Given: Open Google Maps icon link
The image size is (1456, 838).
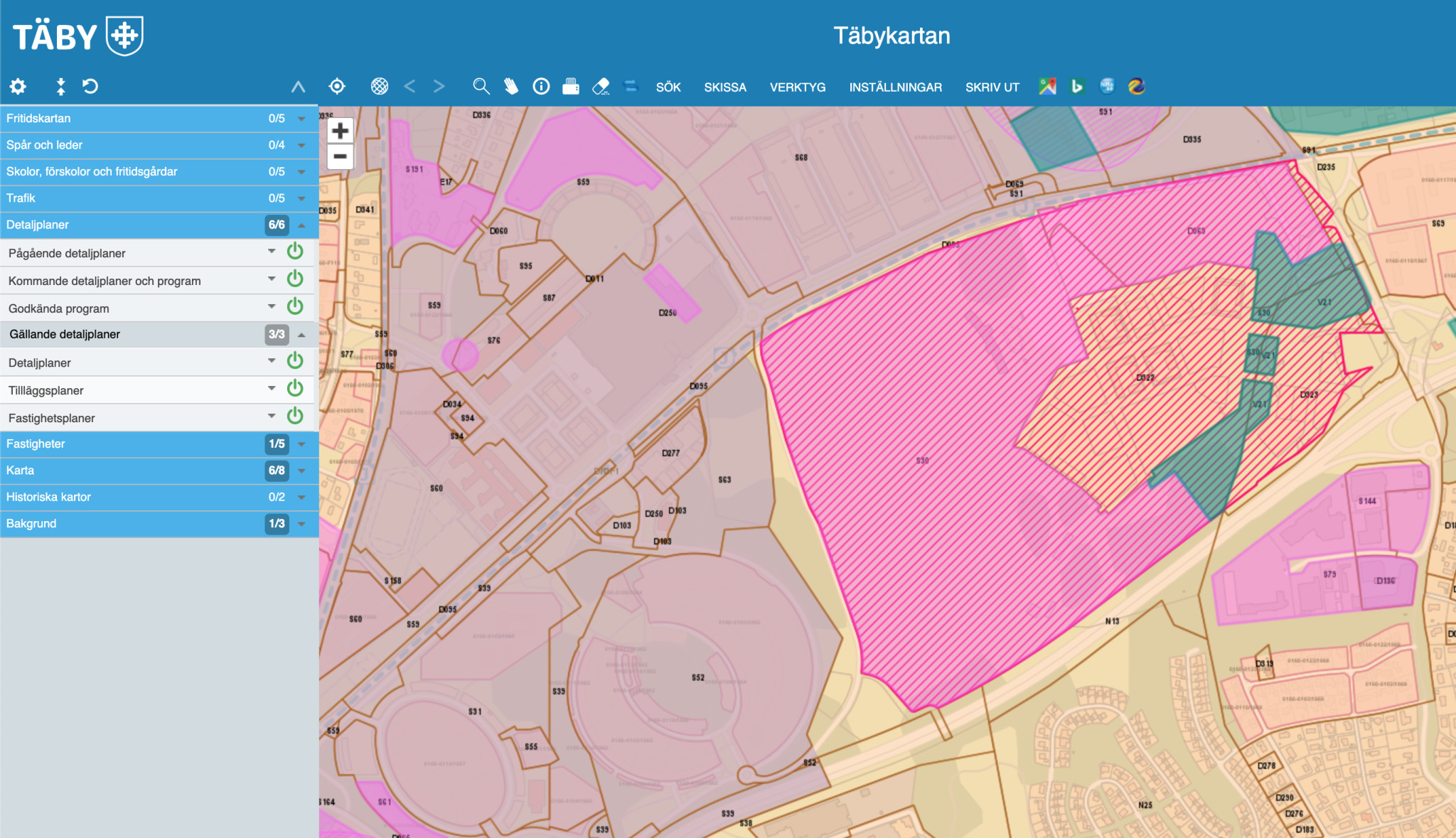Looking at the screenshot, I should pos(1047,87).
